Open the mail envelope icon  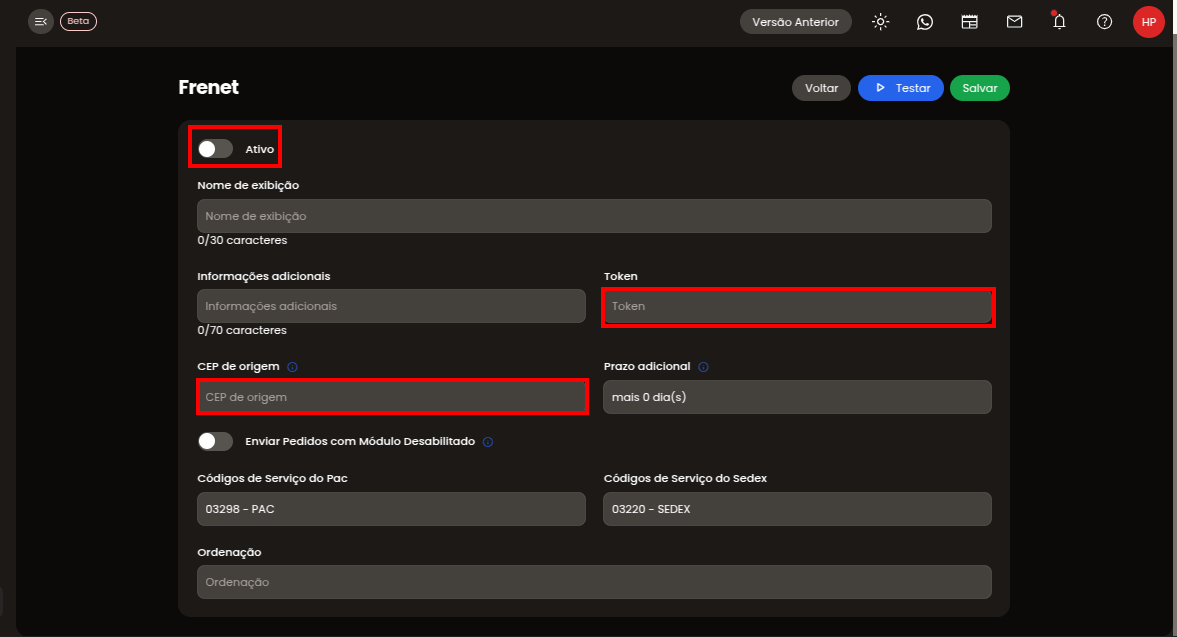coord(1014,22)
